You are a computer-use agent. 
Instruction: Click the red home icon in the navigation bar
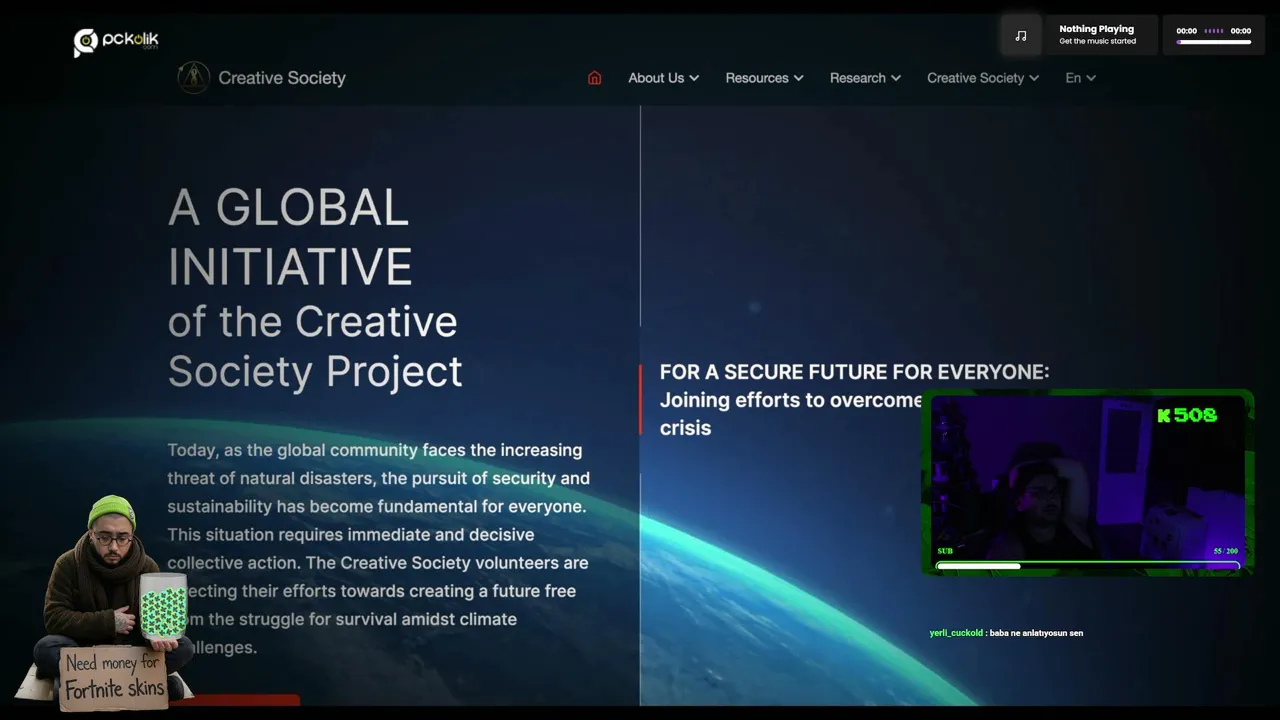click(x=594, y=78)
